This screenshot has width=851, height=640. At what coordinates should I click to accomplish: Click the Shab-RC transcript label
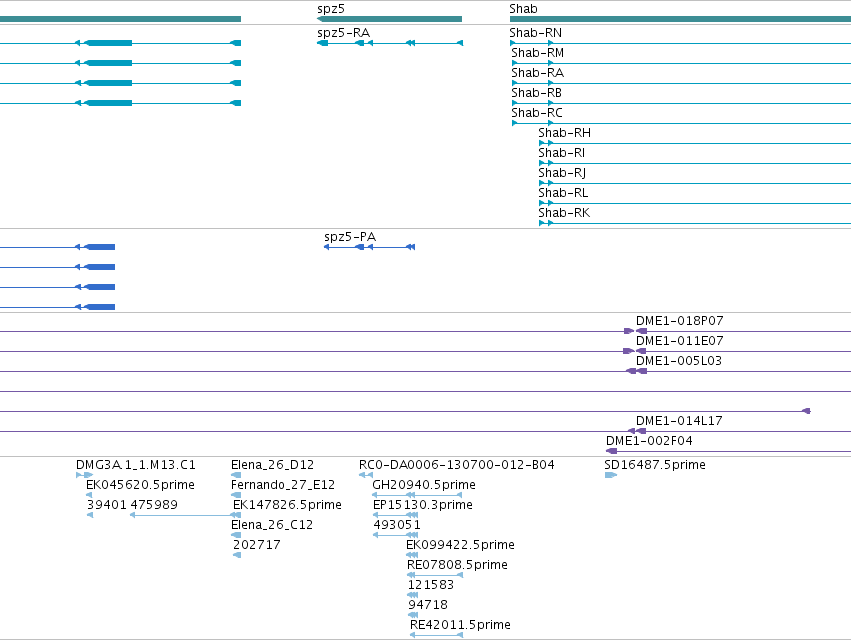[537, 113]
